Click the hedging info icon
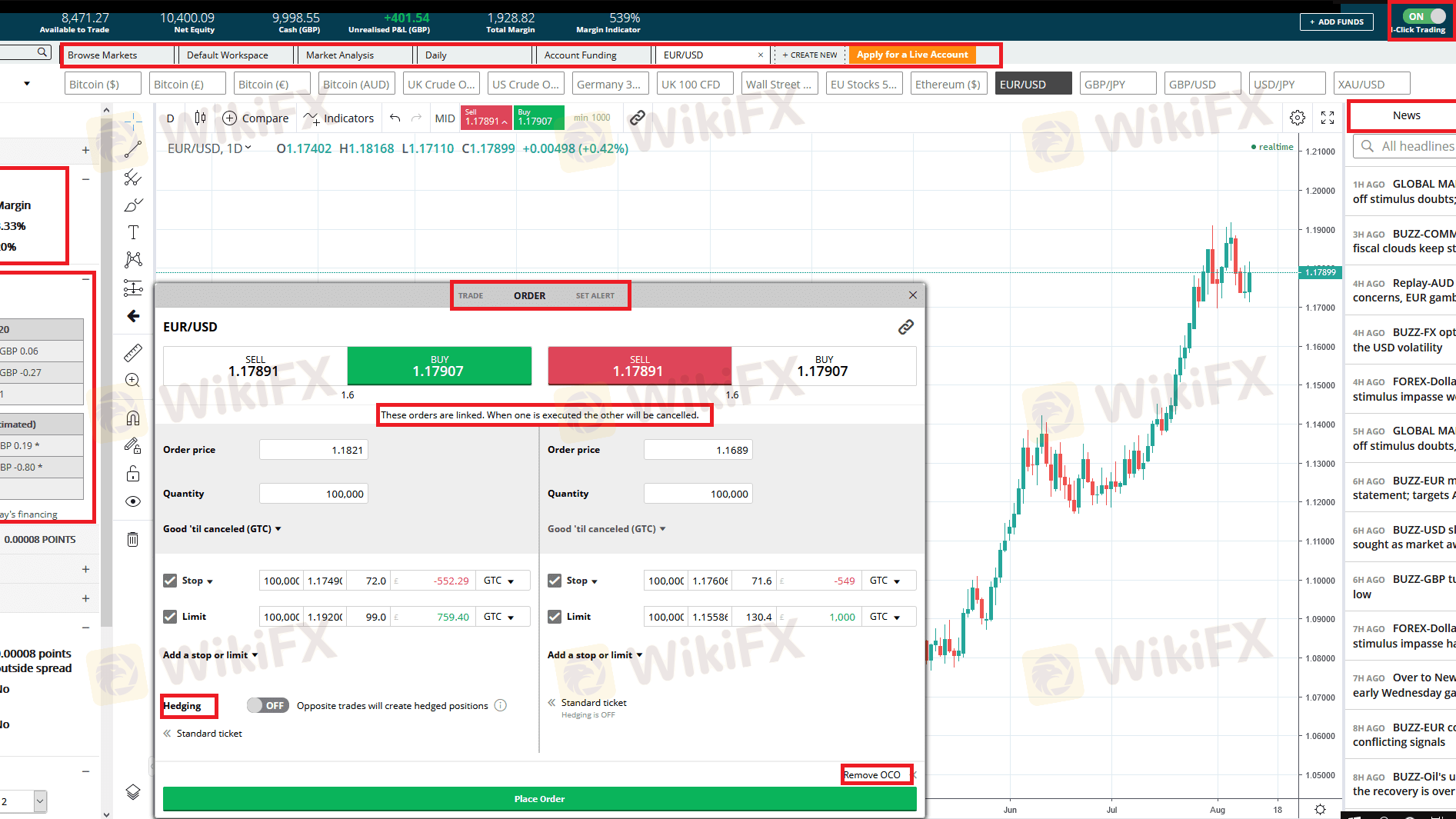1456x819 pixels. 501,705
